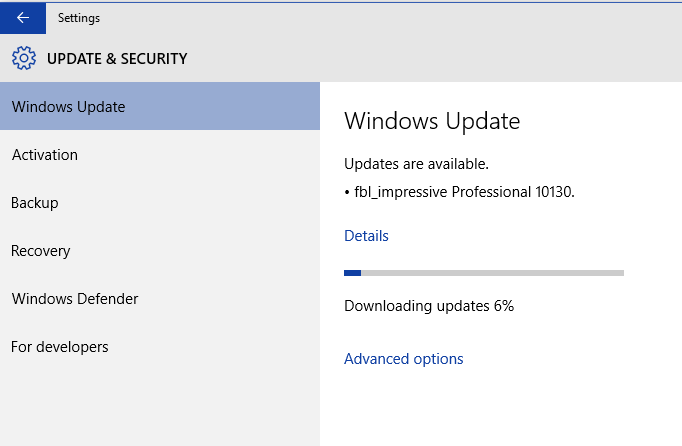Click the Settings window title text

click(79, 18)
